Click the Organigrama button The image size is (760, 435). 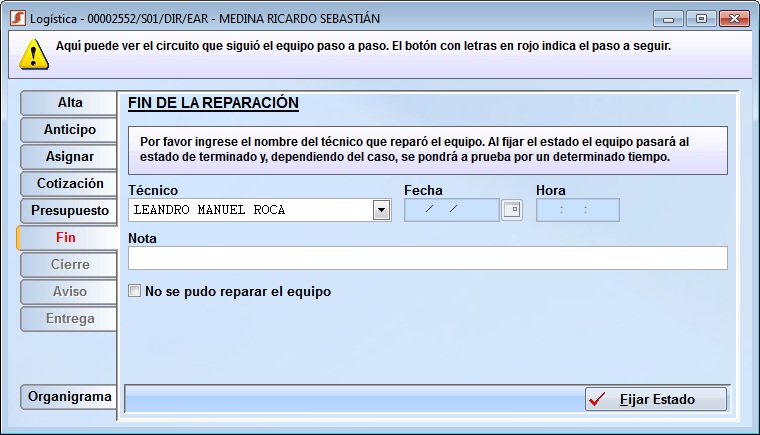(x=69, y=397)
